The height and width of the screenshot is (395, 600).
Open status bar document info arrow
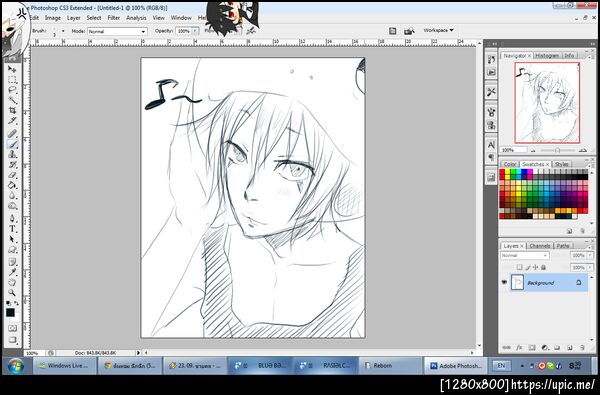[x=139, y=353]
